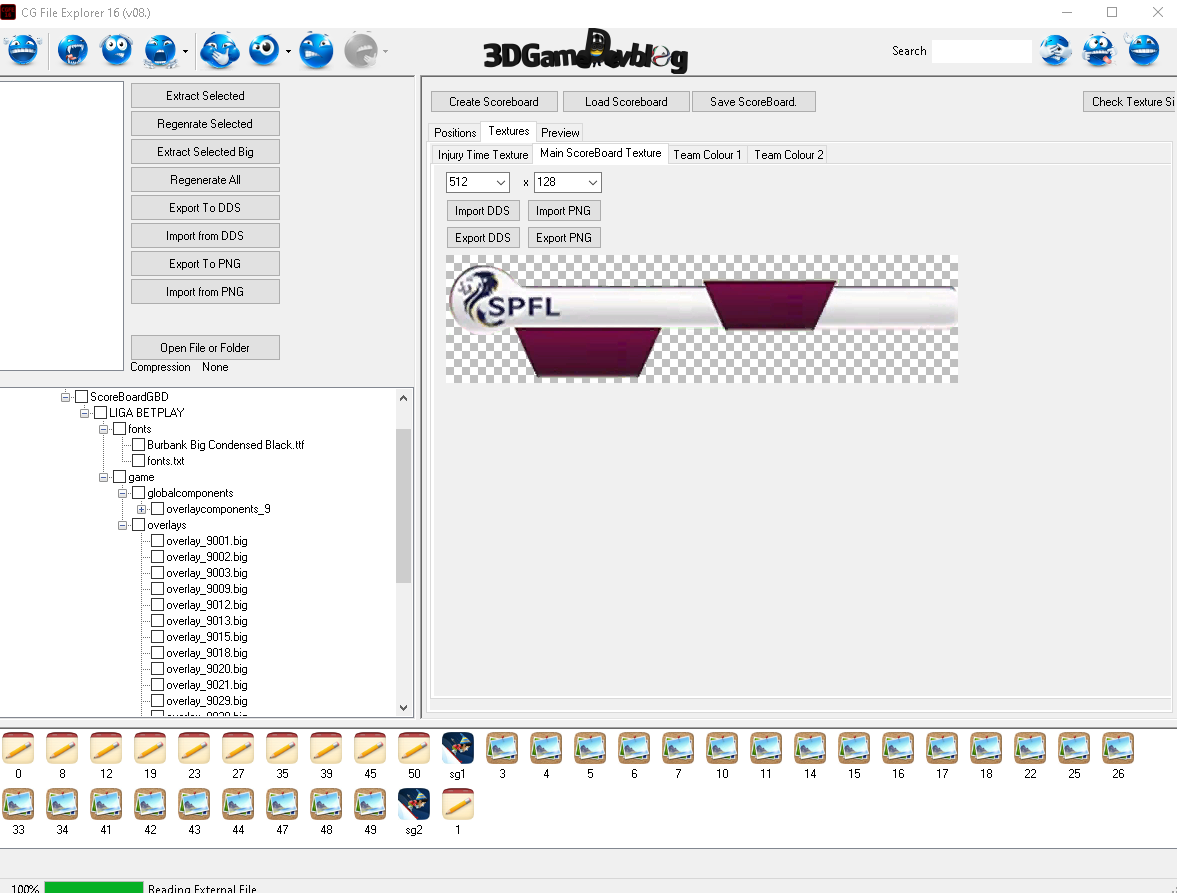Switch to the Textures tab

click(509, 131)
